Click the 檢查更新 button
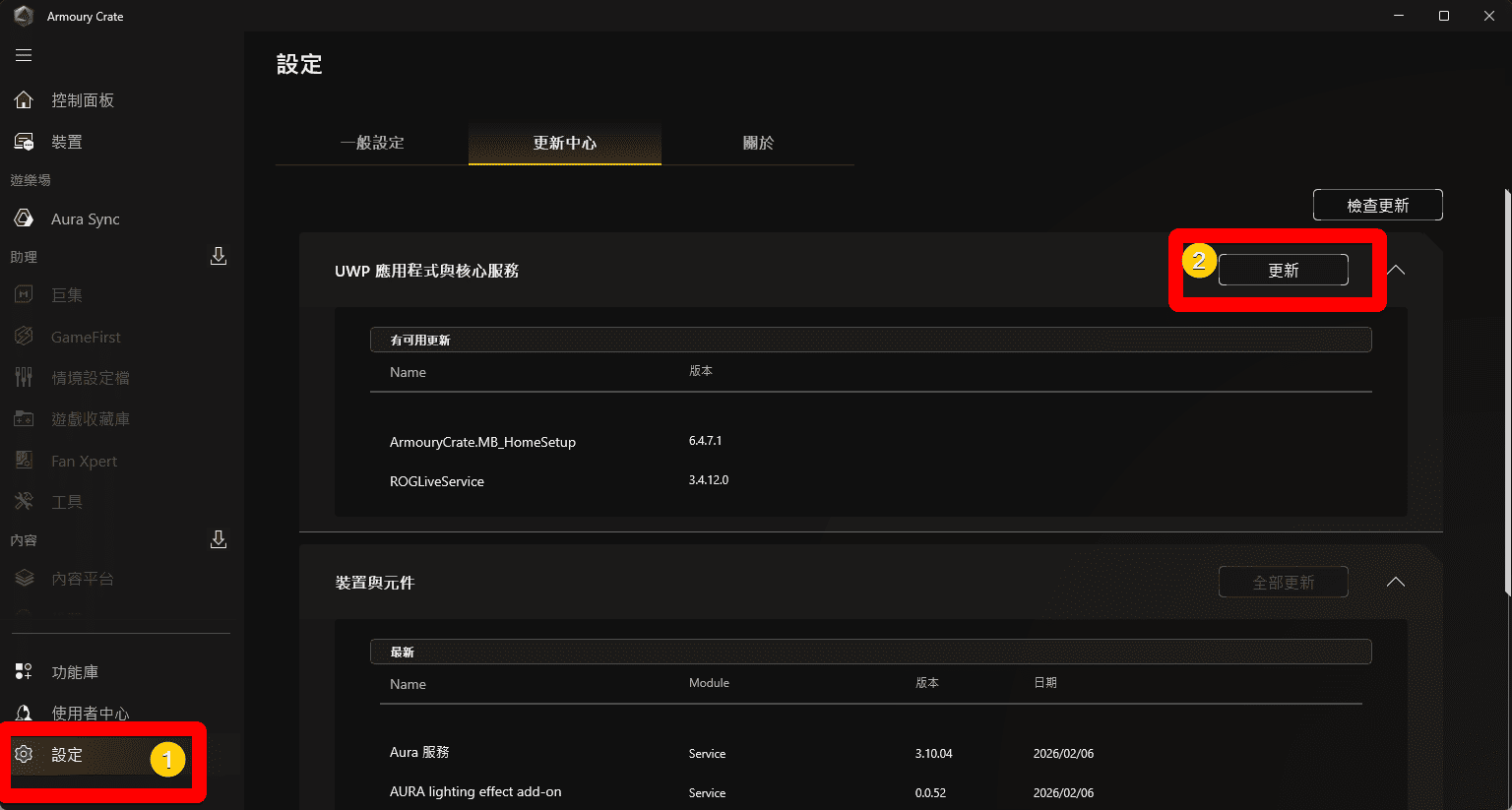Screen dimensions: 1512x810 click(x=1377, y=205)
